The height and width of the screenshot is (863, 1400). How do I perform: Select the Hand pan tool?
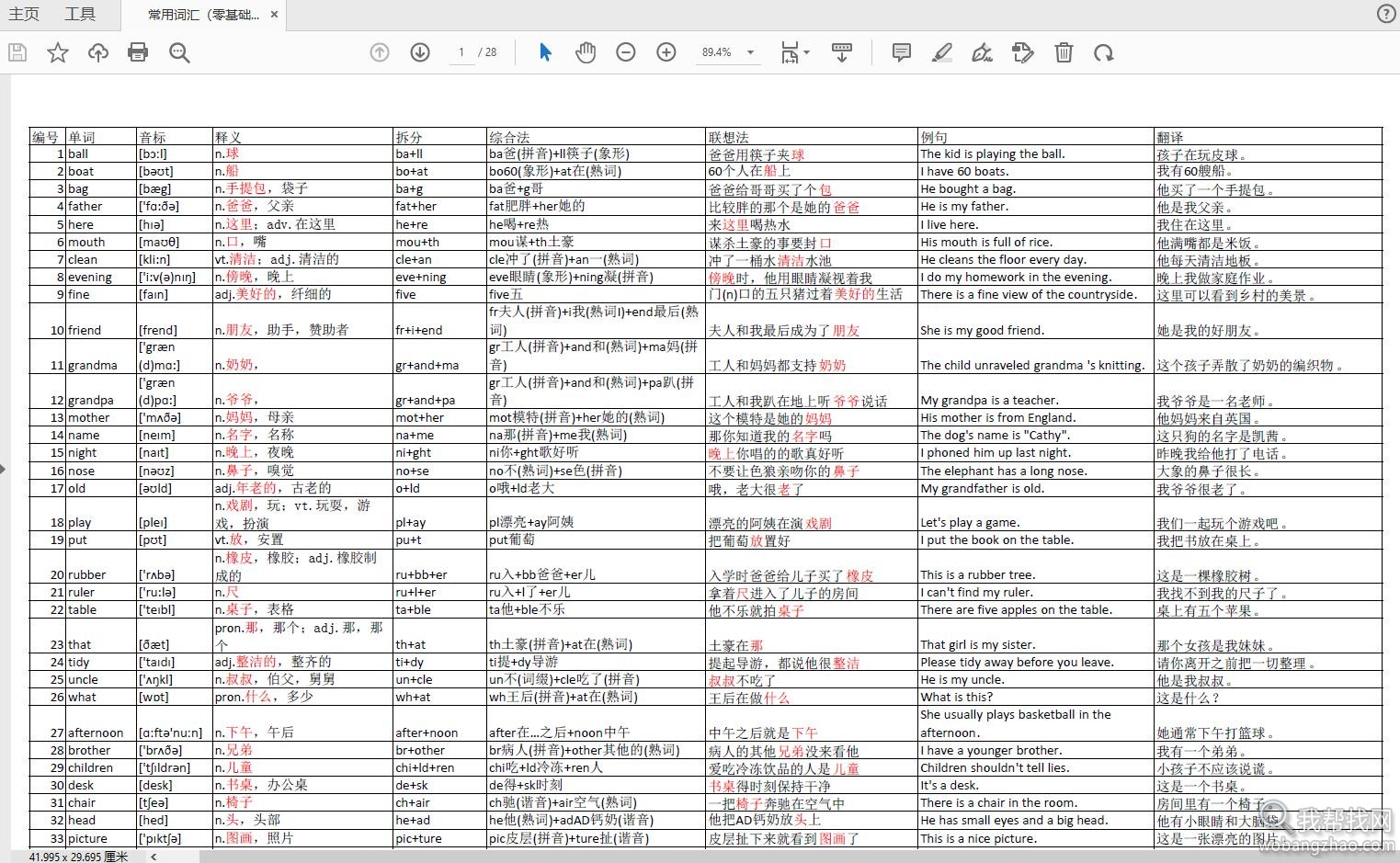click(x=586, y=52)
